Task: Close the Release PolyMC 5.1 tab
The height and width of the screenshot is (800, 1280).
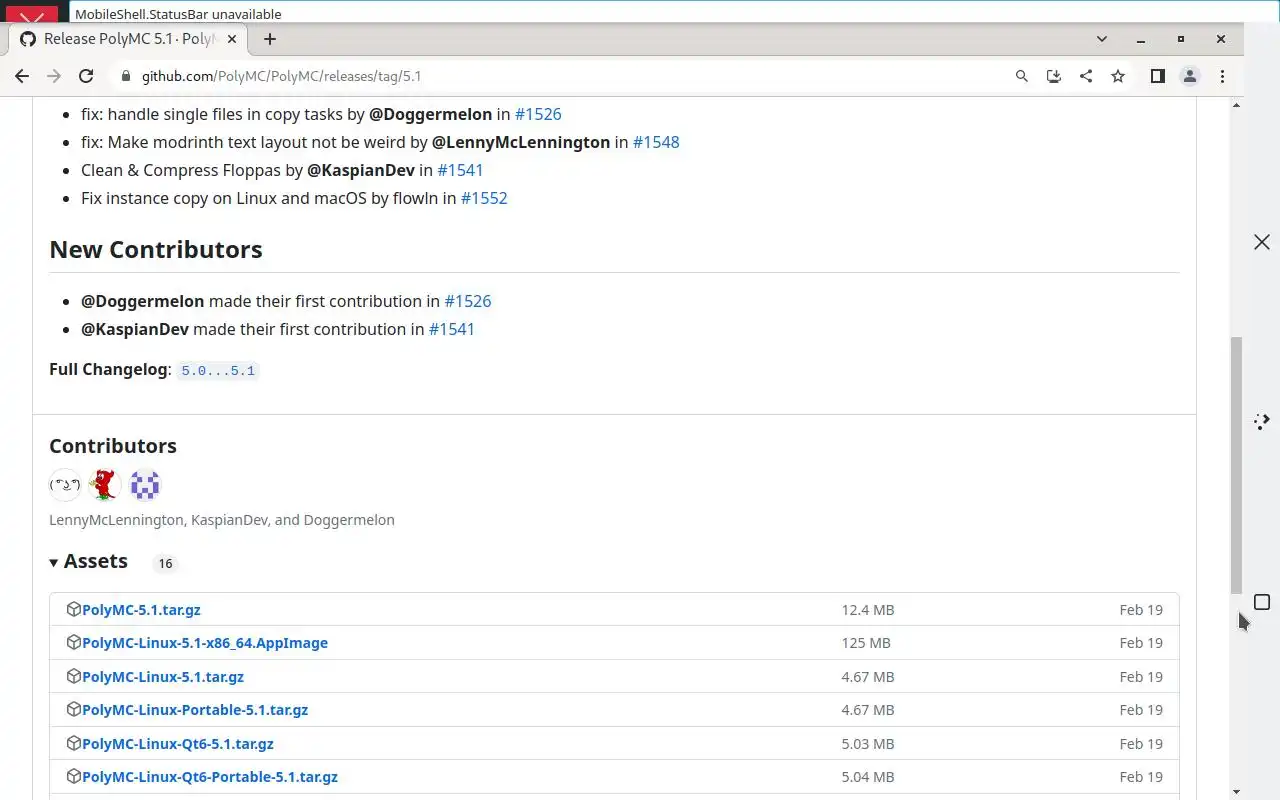Action: (x=232, y=39)
